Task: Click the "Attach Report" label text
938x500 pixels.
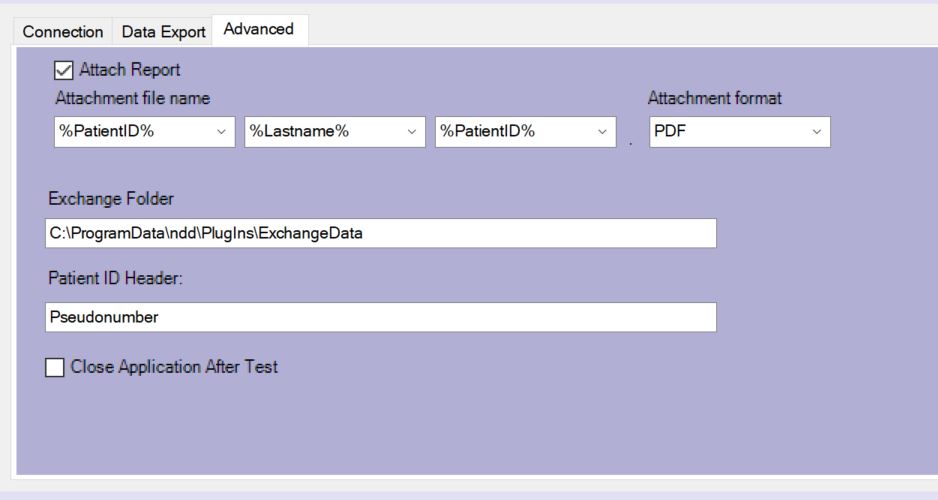Action: [128, 71]
